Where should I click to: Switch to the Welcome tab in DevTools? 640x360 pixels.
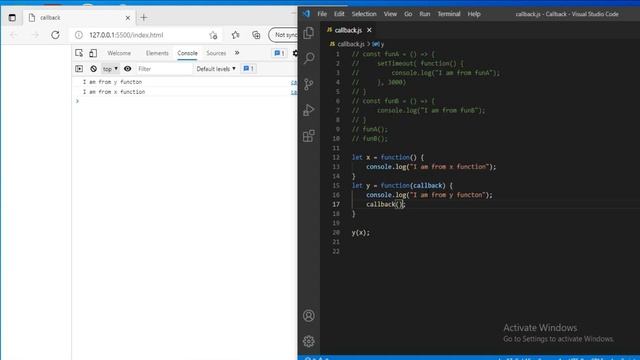119,53
